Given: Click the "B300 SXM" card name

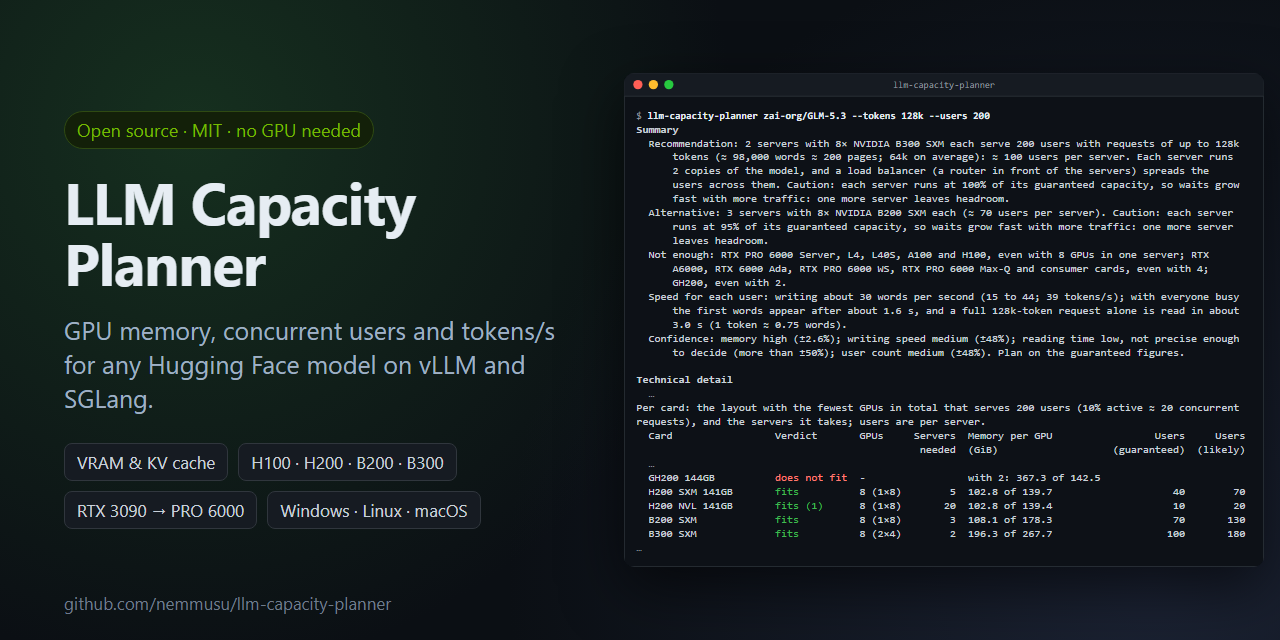Looking at the screenshot, I should (672, 534).
